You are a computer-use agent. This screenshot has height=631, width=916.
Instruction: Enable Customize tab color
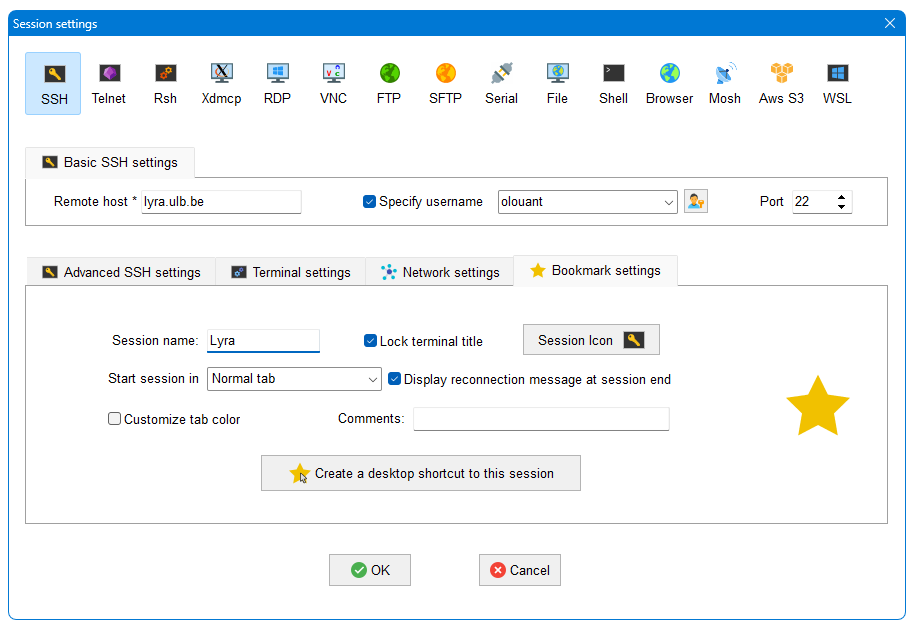click(115, 418)
